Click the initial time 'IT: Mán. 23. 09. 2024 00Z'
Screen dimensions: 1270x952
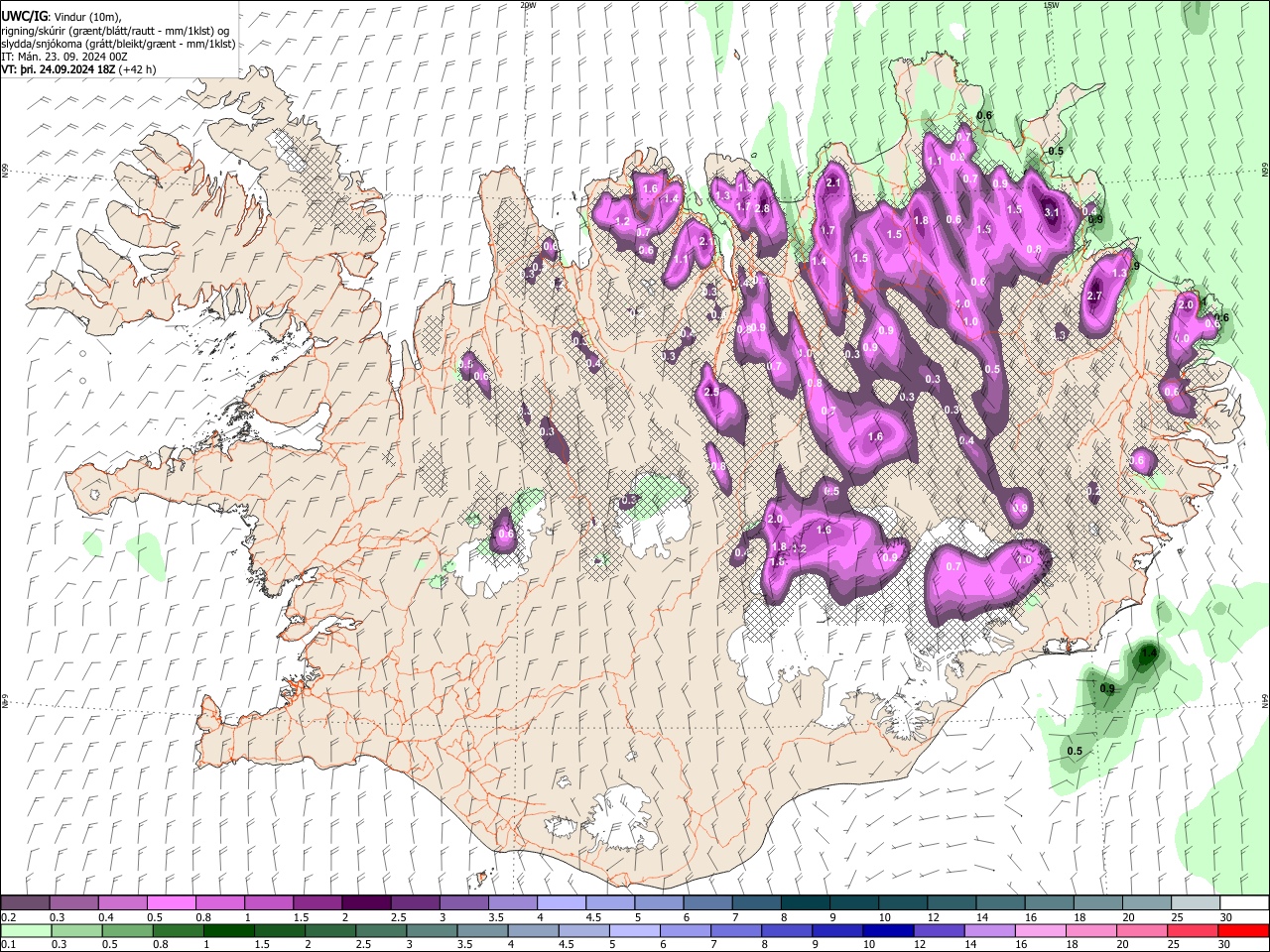click(64, 57)
